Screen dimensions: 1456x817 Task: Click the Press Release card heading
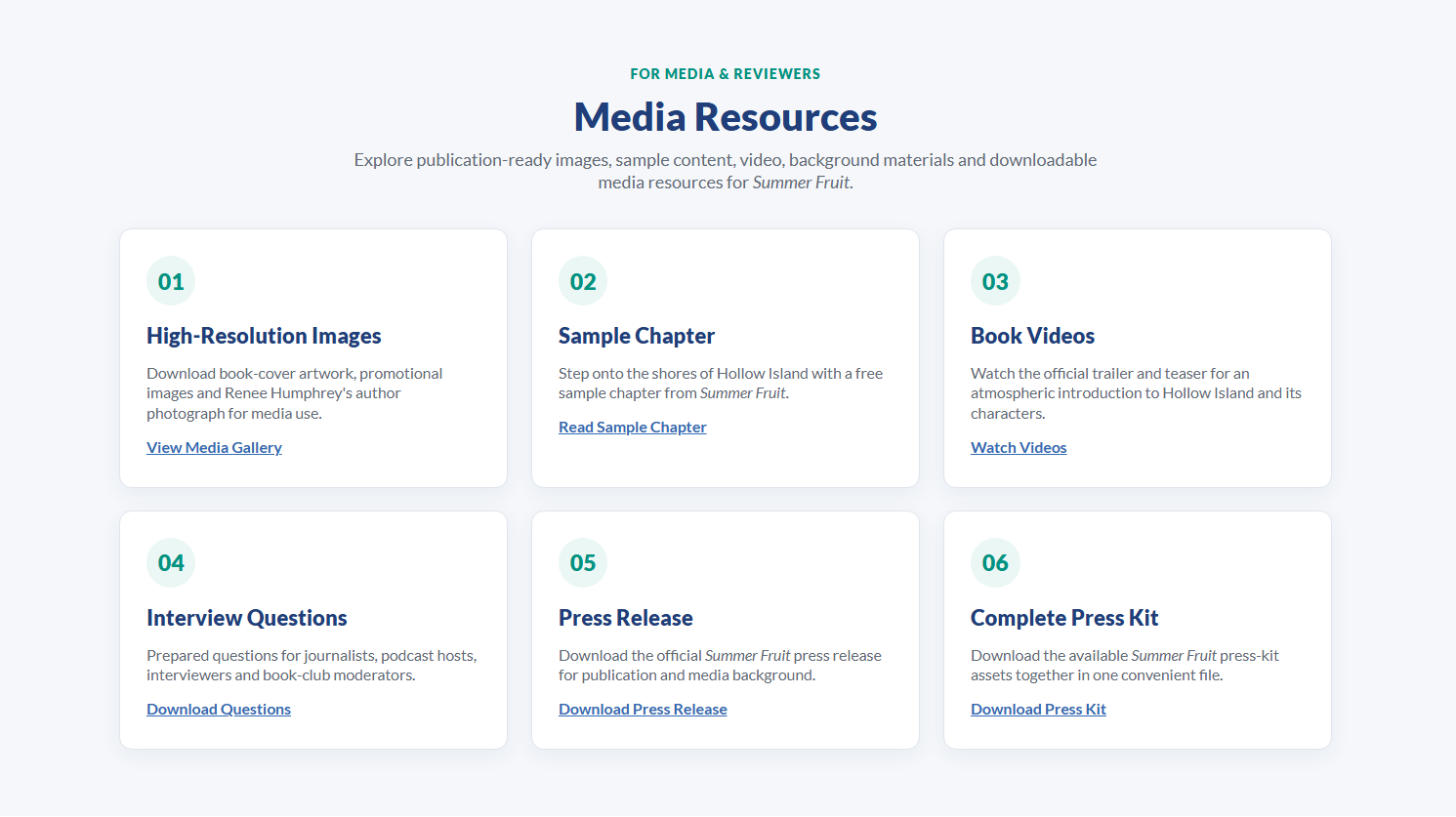click(626, 618)
